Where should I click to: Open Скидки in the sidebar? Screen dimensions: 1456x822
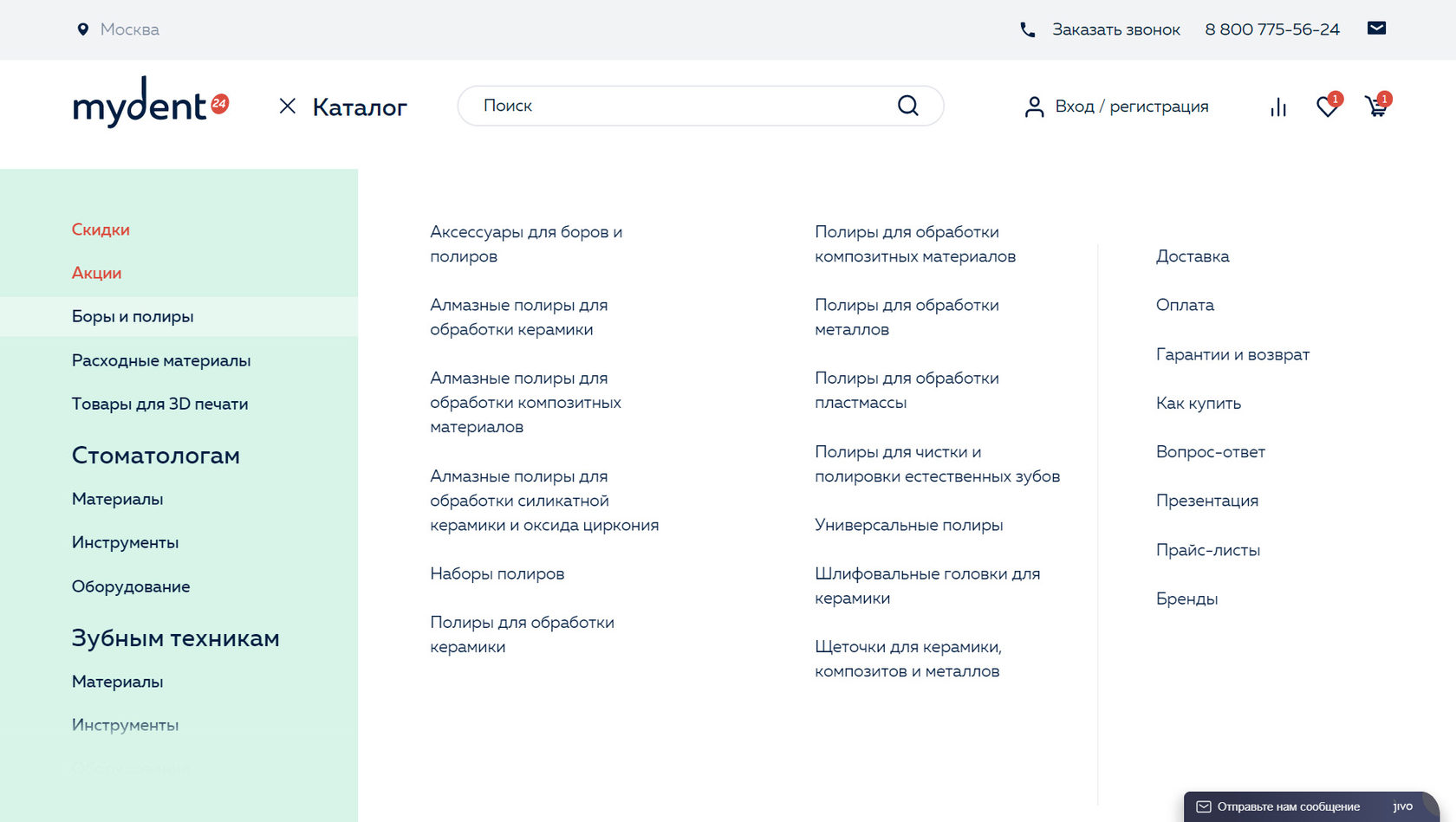[101, 230]
